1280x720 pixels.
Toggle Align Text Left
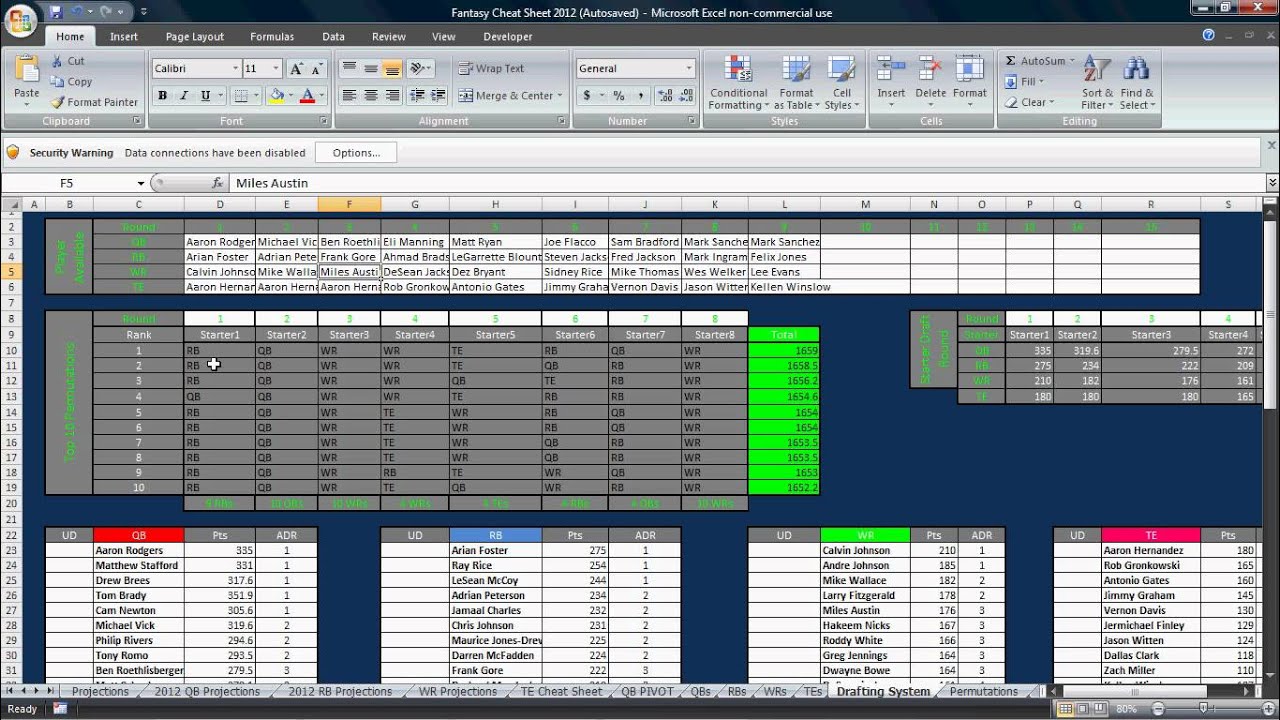[x=349, y=96]
